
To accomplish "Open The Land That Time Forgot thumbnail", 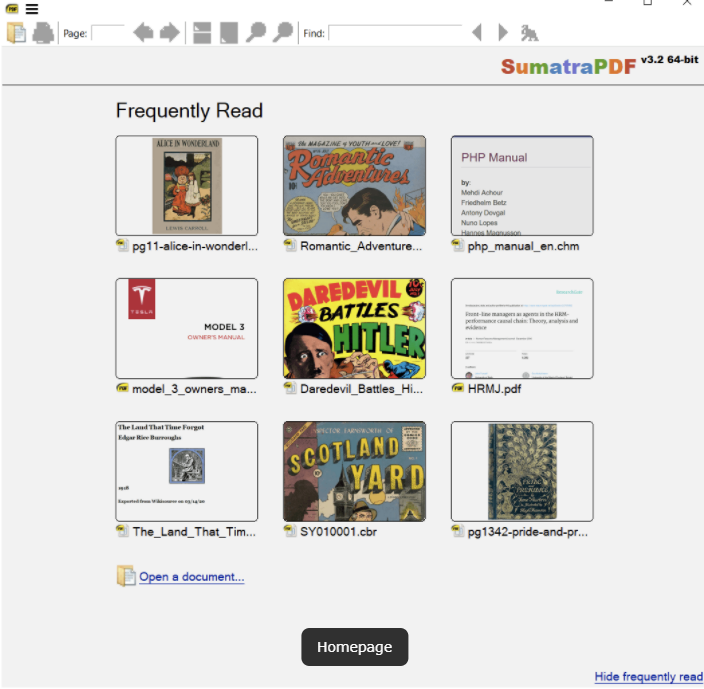I will pyautogui.click(x=187, y=471).
